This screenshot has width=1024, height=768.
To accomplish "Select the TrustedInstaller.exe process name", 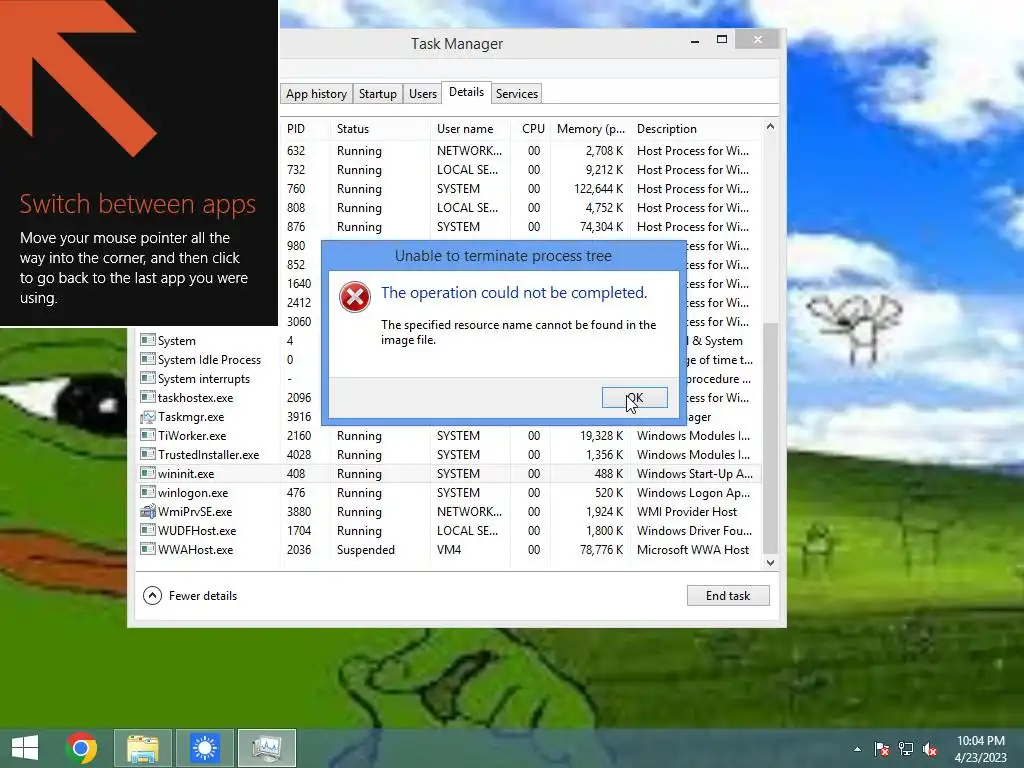I will click(x=208, y=455).
